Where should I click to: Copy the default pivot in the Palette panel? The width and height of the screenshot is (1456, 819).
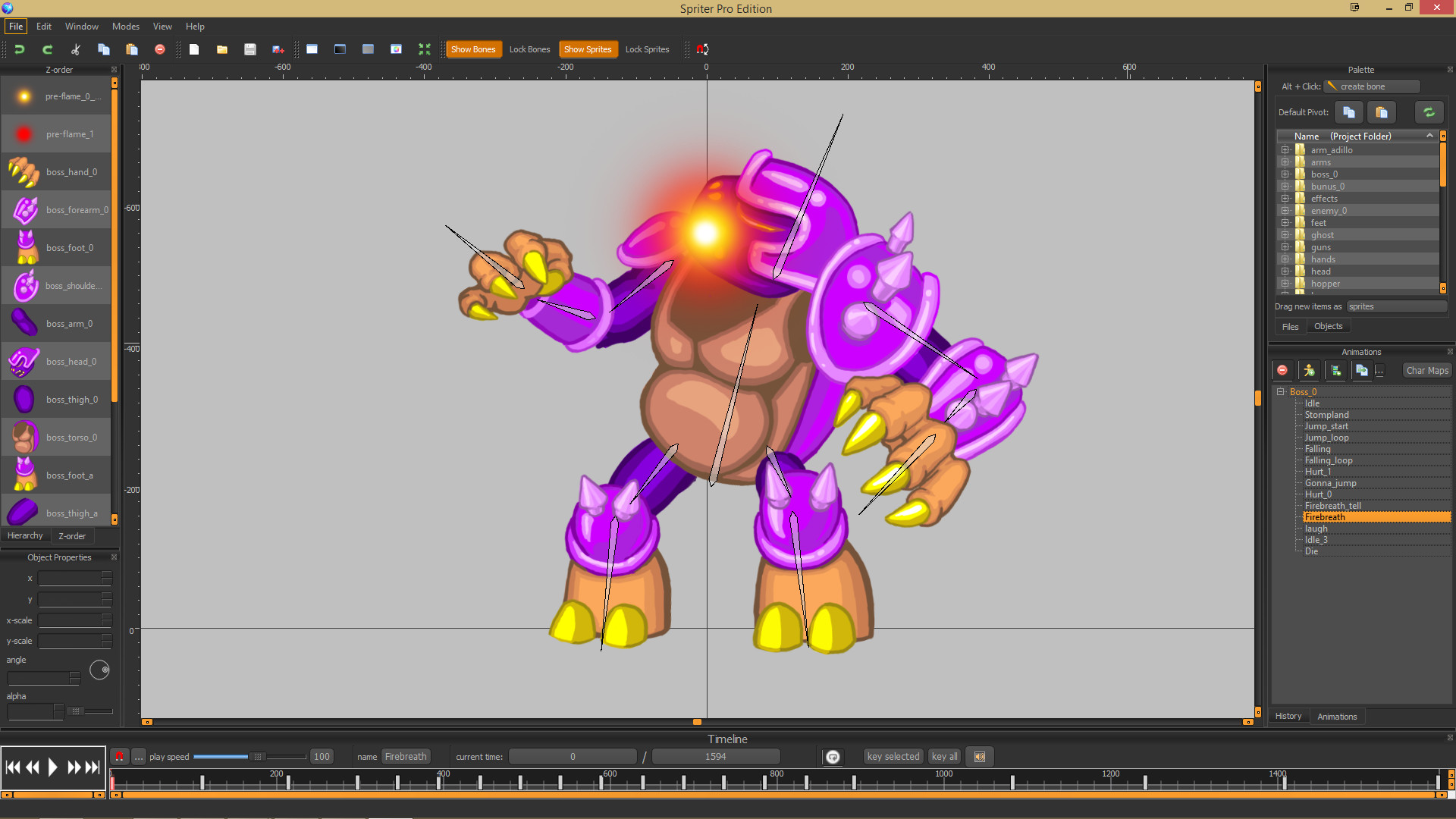pyautogui.click(x=1348, y=112)
